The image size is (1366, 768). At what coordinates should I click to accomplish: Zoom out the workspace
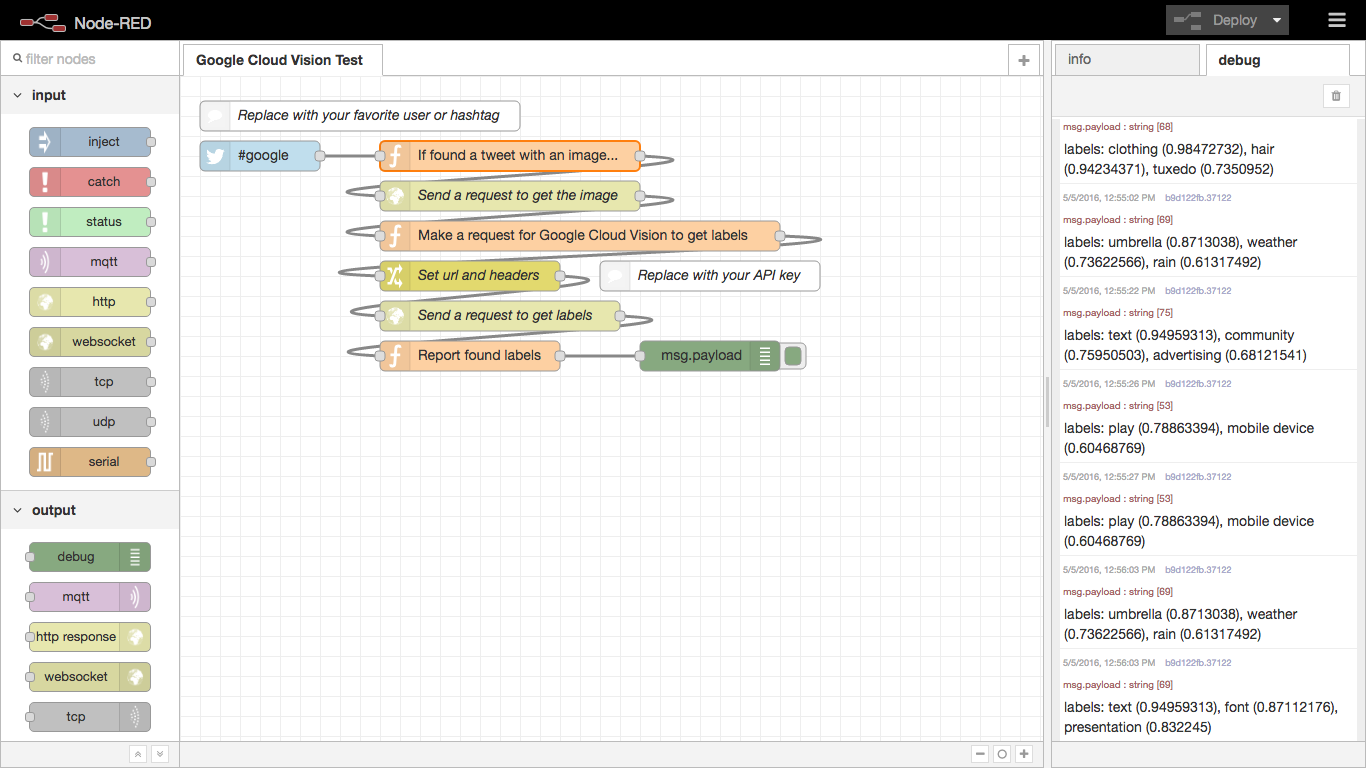(x=980, y=753)
